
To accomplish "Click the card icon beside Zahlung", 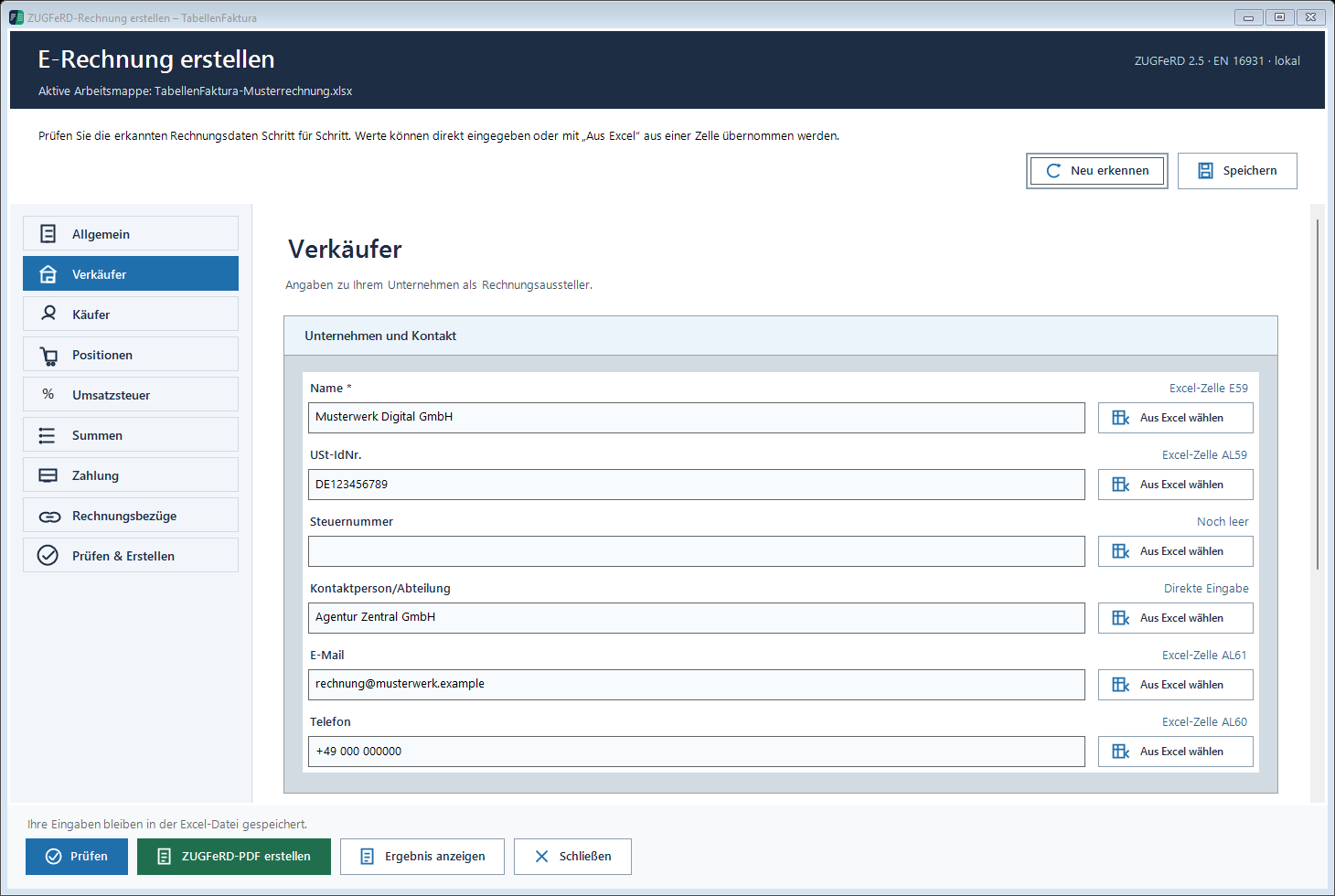I will [48, 475].
